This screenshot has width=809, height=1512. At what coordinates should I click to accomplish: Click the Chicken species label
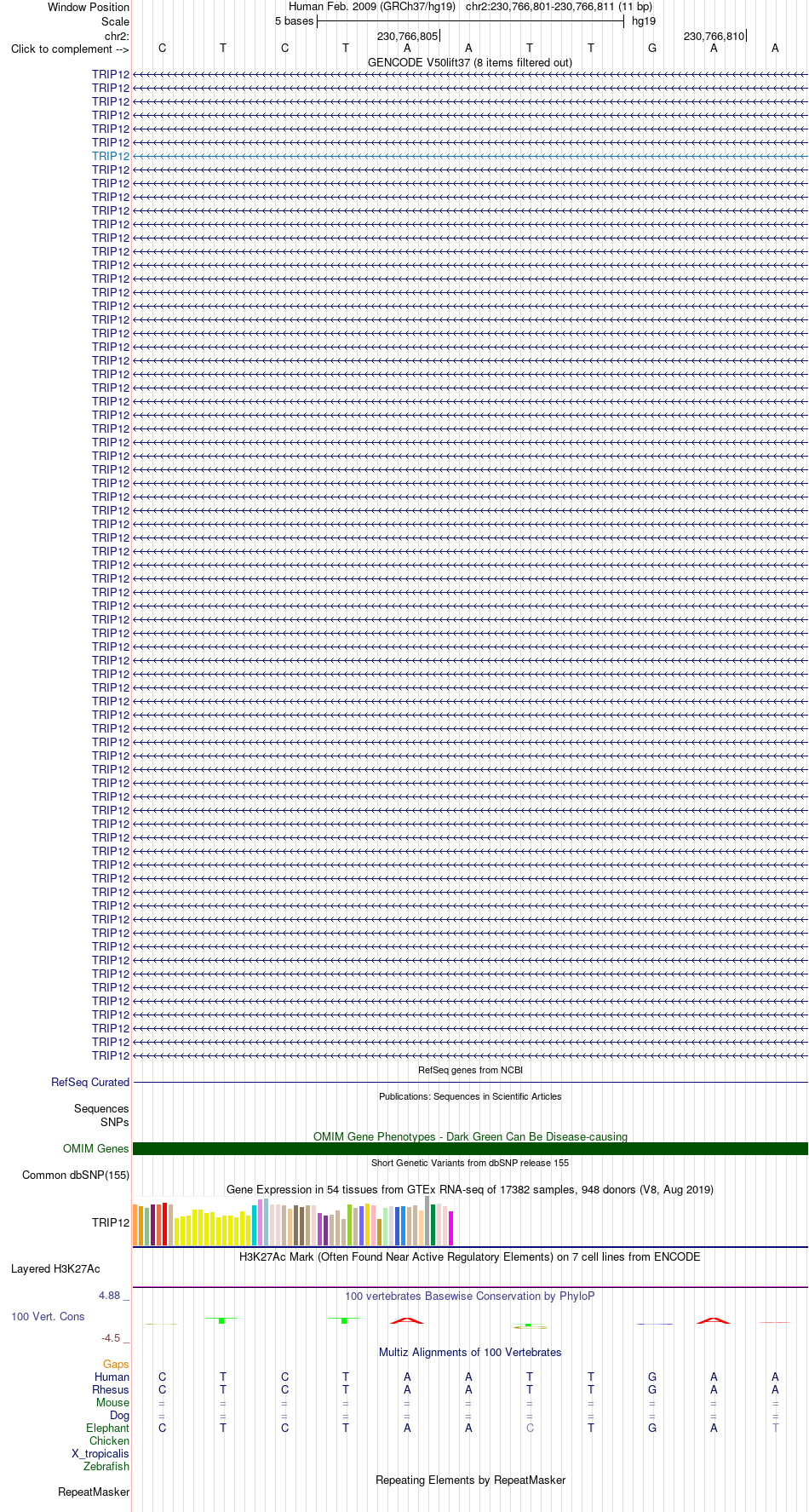click(110, 1440)
